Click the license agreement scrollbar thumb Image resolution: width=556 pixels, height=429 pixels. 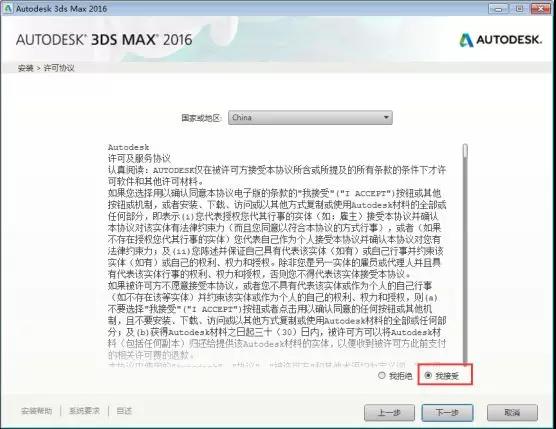[x=465, y=151]
